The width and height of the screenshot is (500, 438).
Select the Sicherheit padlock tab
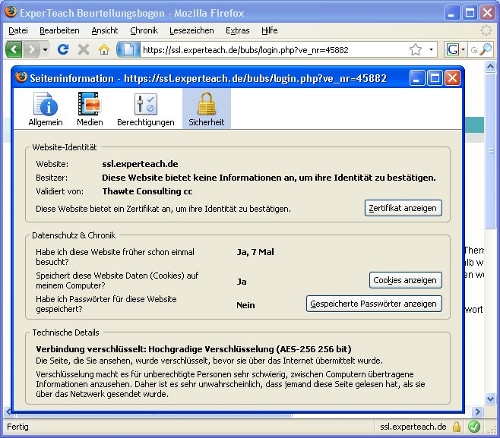[206, 110]
